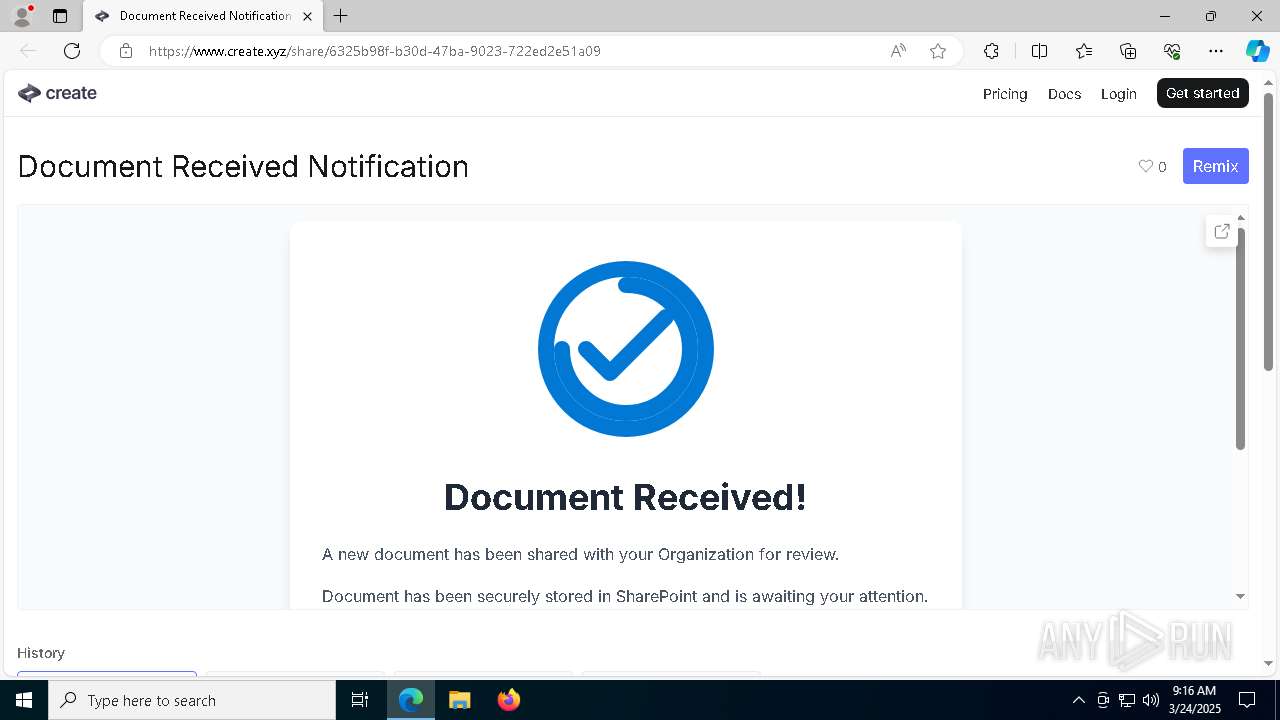Viewport: 1280px width, 720px height.
Task: Select the Document Received Notification page title
Action: [243, 166]
